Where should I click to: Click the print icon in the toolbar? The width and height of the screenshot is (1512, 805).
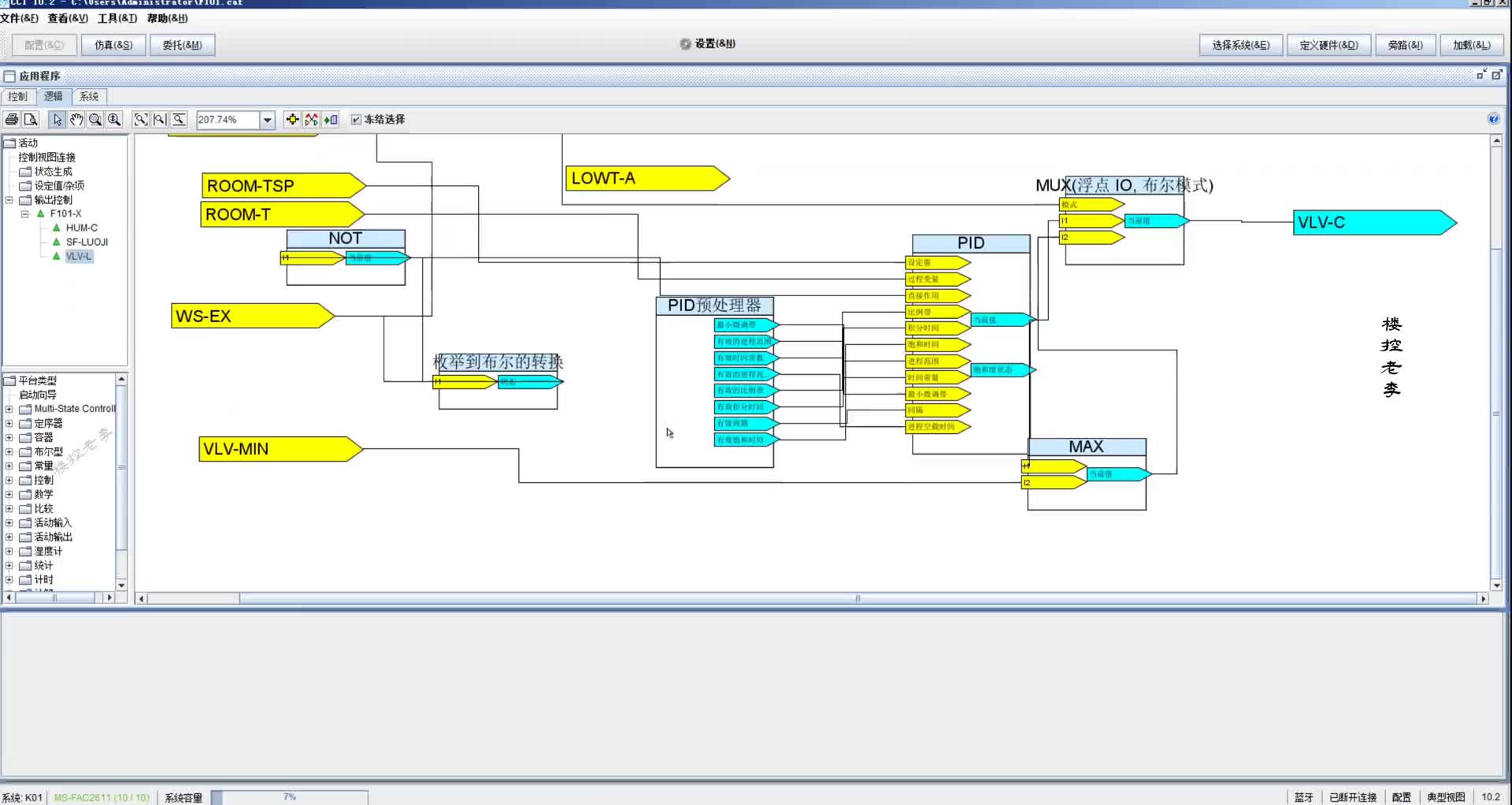[x=12, y=120]
